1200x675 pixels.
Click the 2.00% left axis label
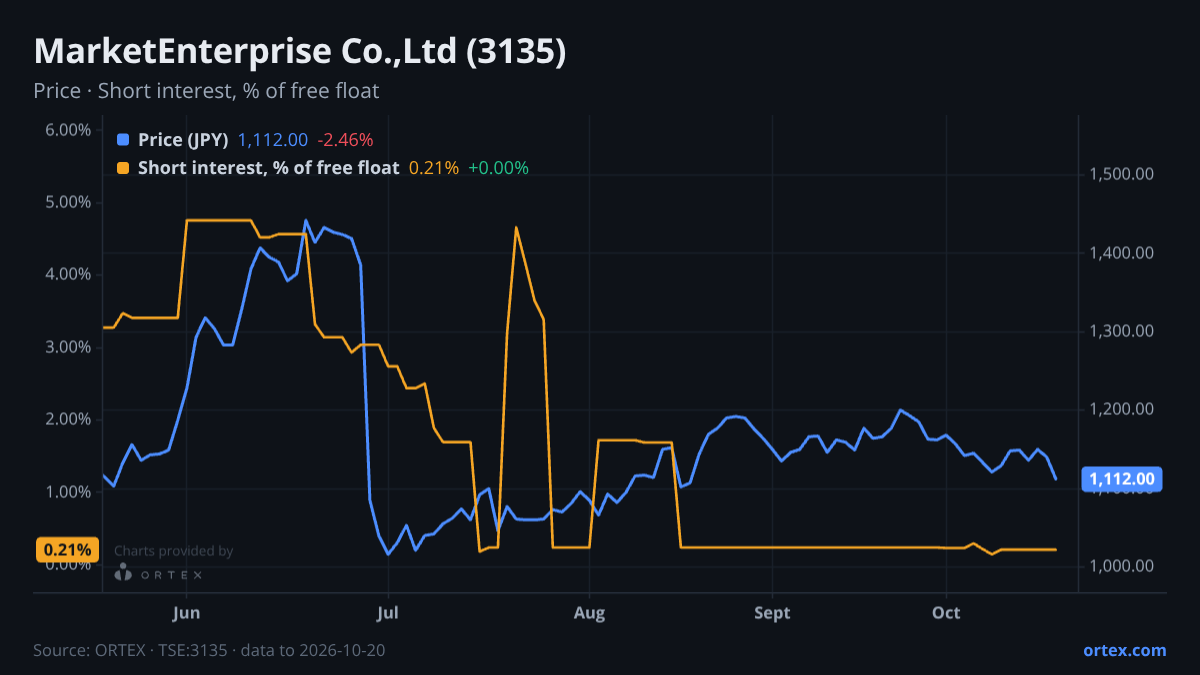pos(68,420)
